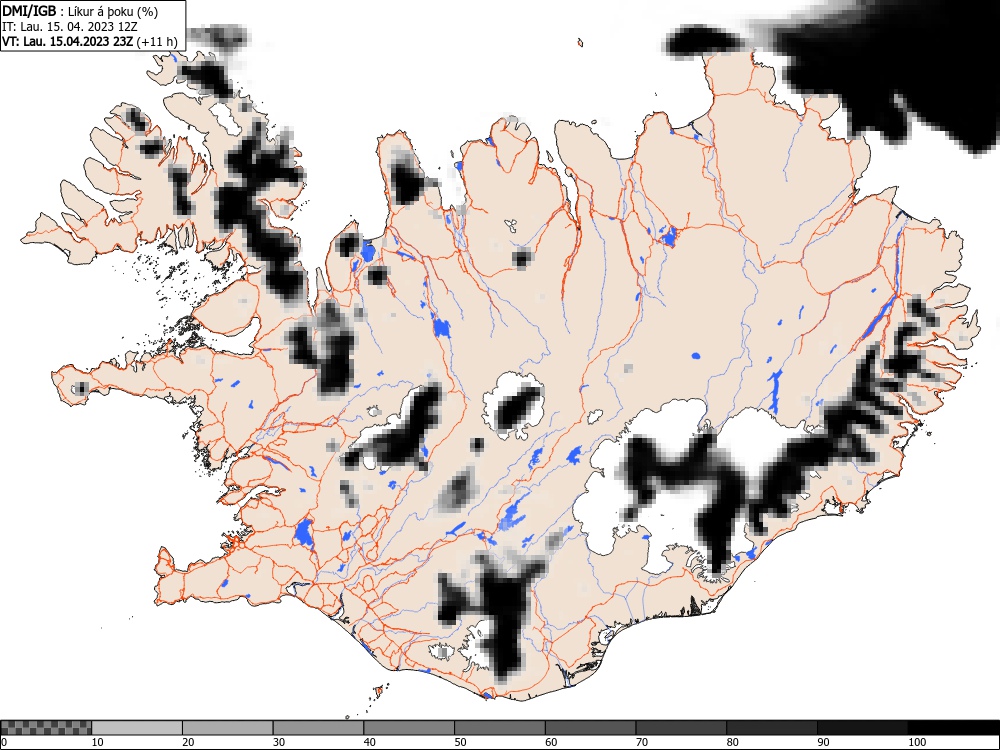
Task: Pick the 20–30 gray legend swatch
Action: (228, 728)
